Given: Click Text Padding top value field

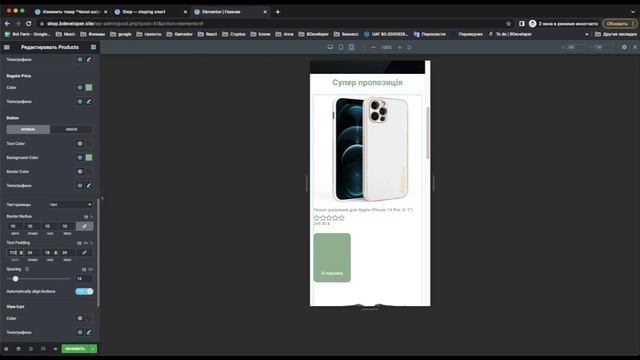Looking at the screenshot, I should click(x=15, y=253).
